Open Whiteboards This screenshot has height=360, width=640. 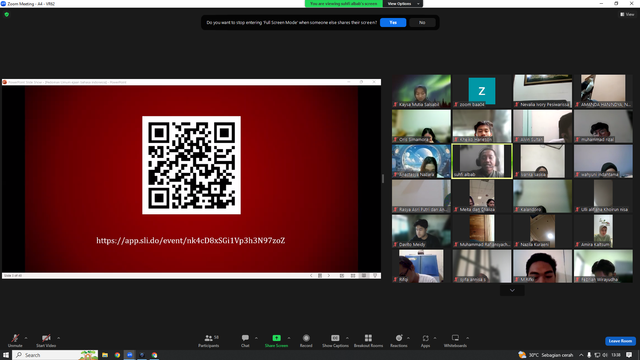[455, 341]
